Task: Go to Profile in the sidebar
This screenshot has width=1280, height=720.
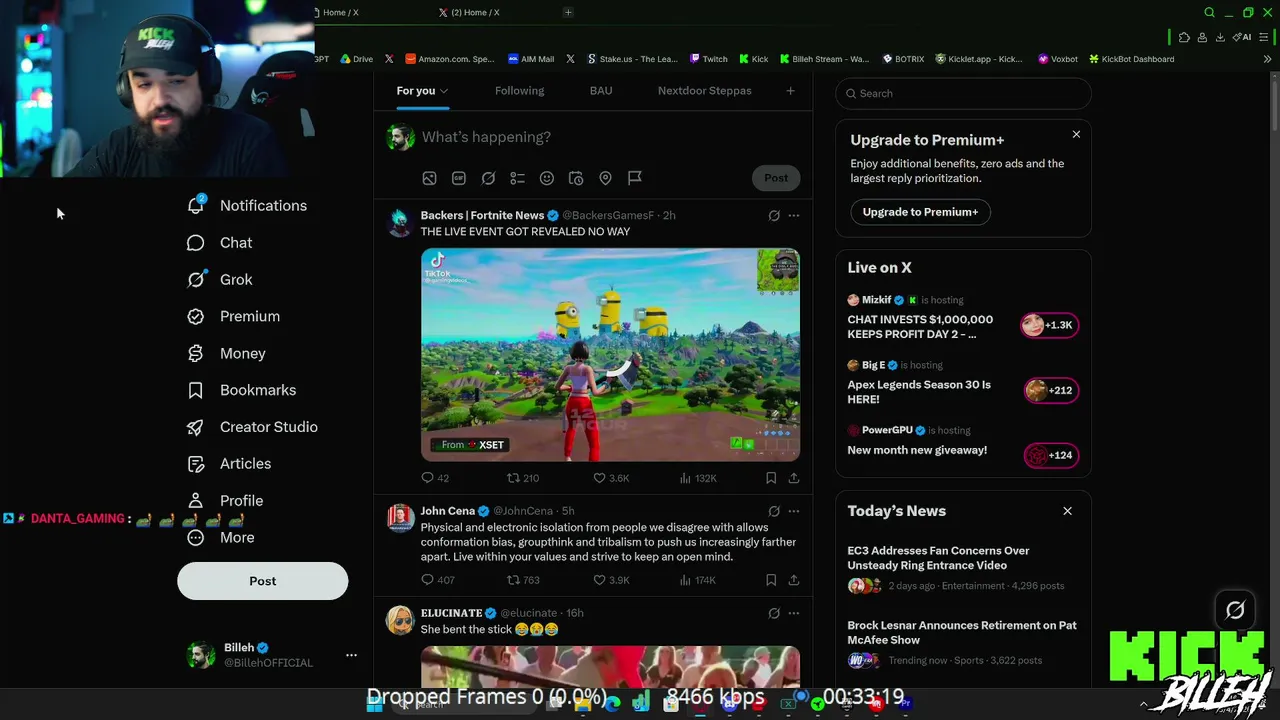Action: [226, 500]
